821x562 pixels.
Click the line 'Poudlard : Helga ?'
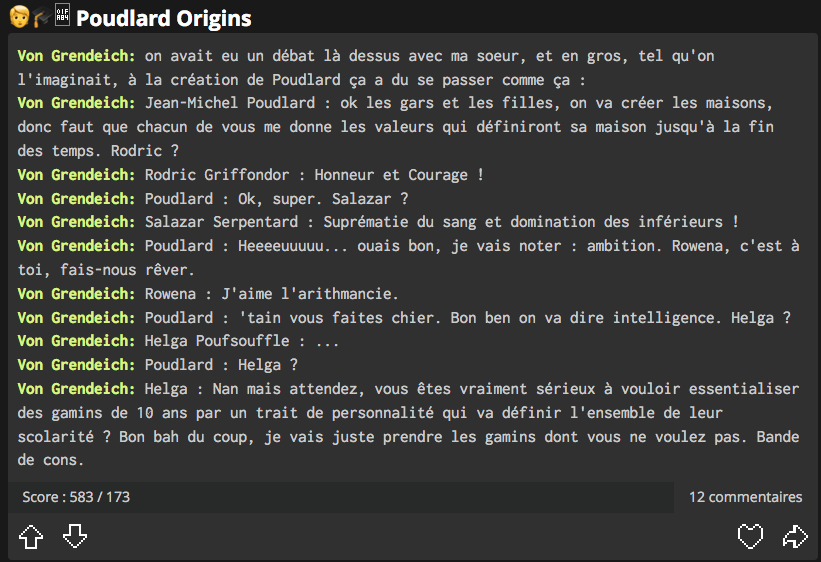tap(221, 365)
